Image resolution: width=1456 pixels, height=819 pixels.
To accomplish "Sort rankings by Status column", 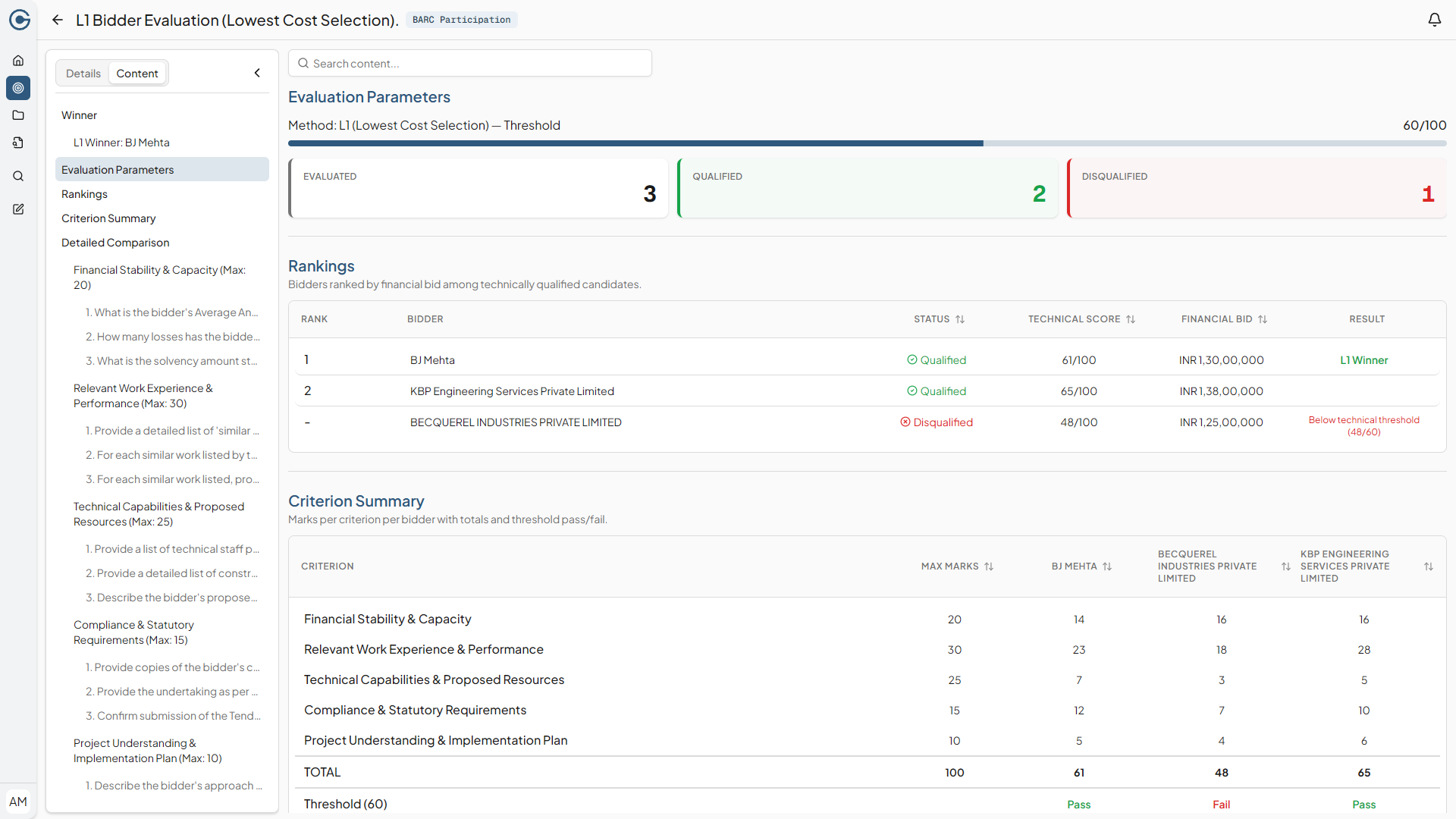I will coord(960,319).
